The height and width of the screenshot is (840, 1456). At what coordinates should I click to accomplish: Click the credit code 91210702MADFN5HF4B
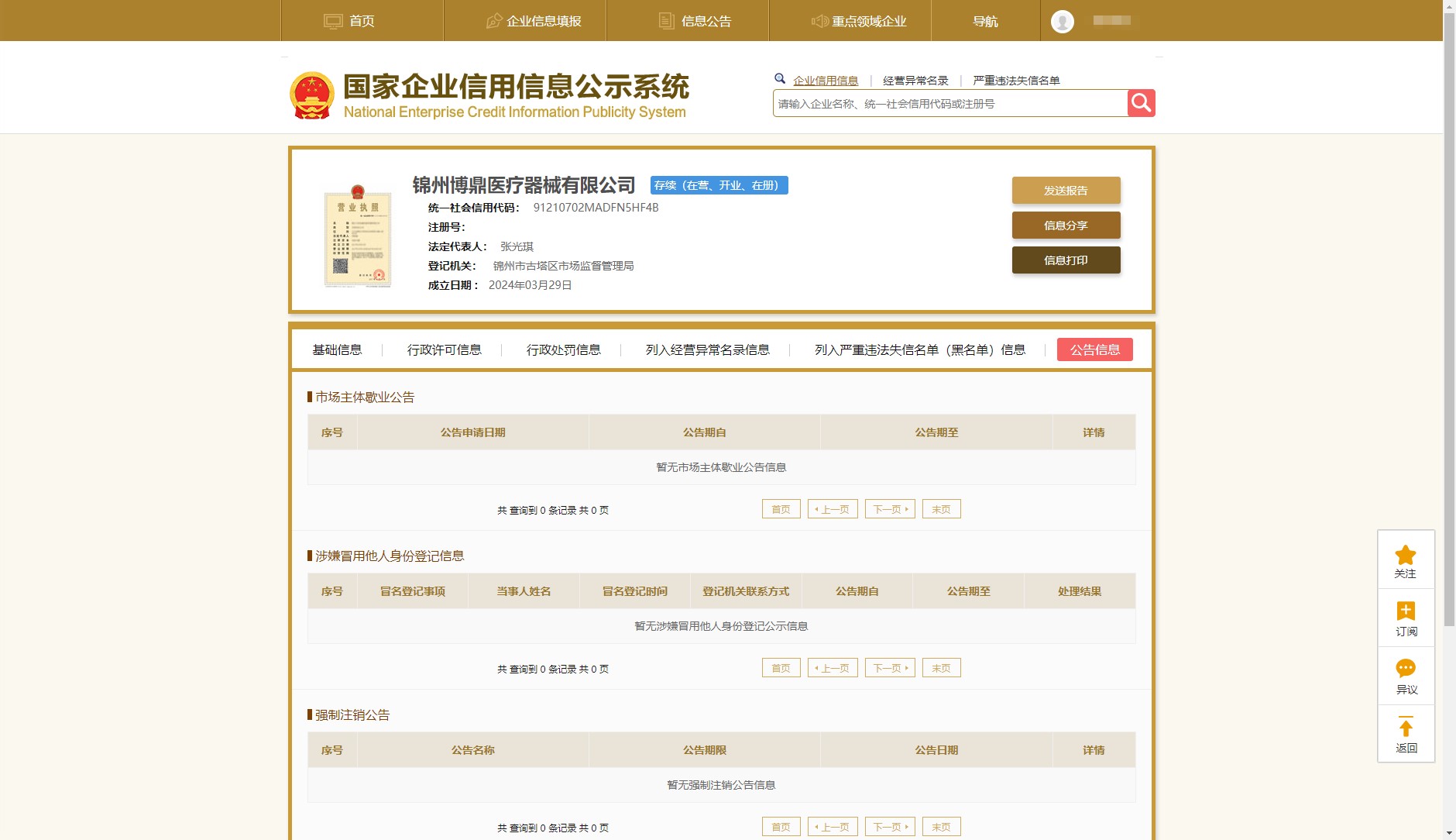coord(596,208)
